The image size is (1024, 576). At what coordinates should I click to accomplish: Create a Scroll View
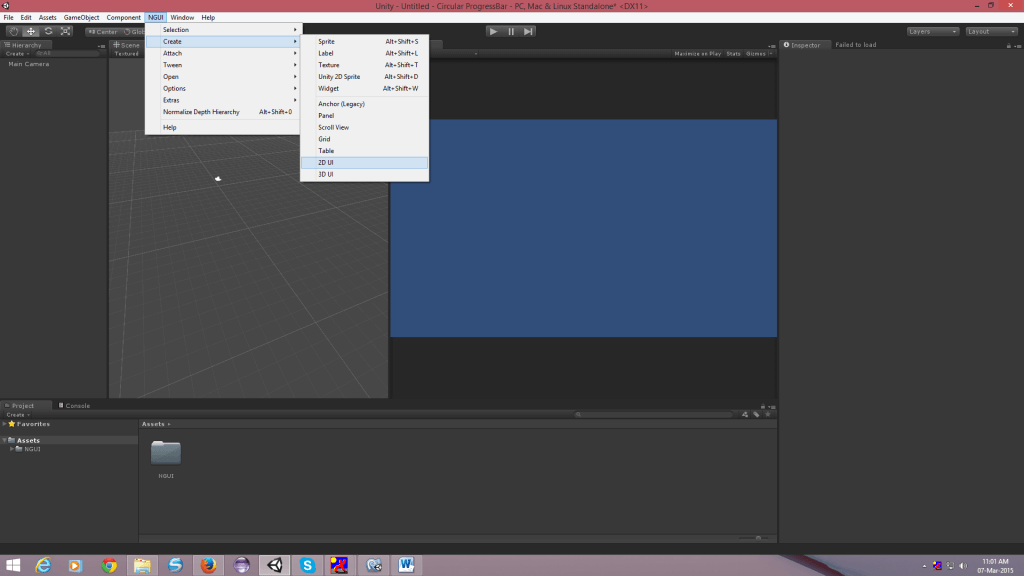[364, 127]
